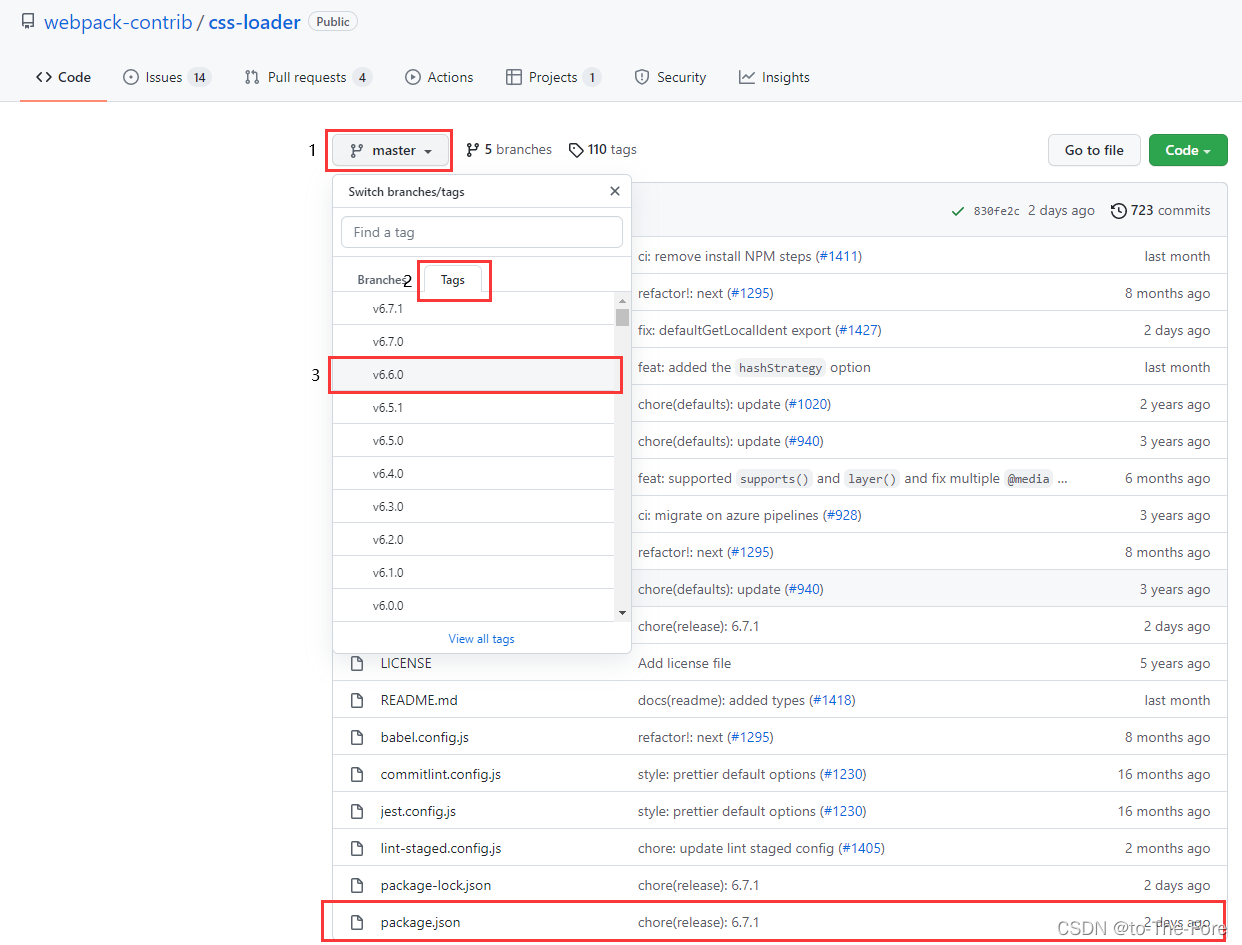Open the master branch dropdown
This screenshot has height=945, width=1242.
point(389,150)
